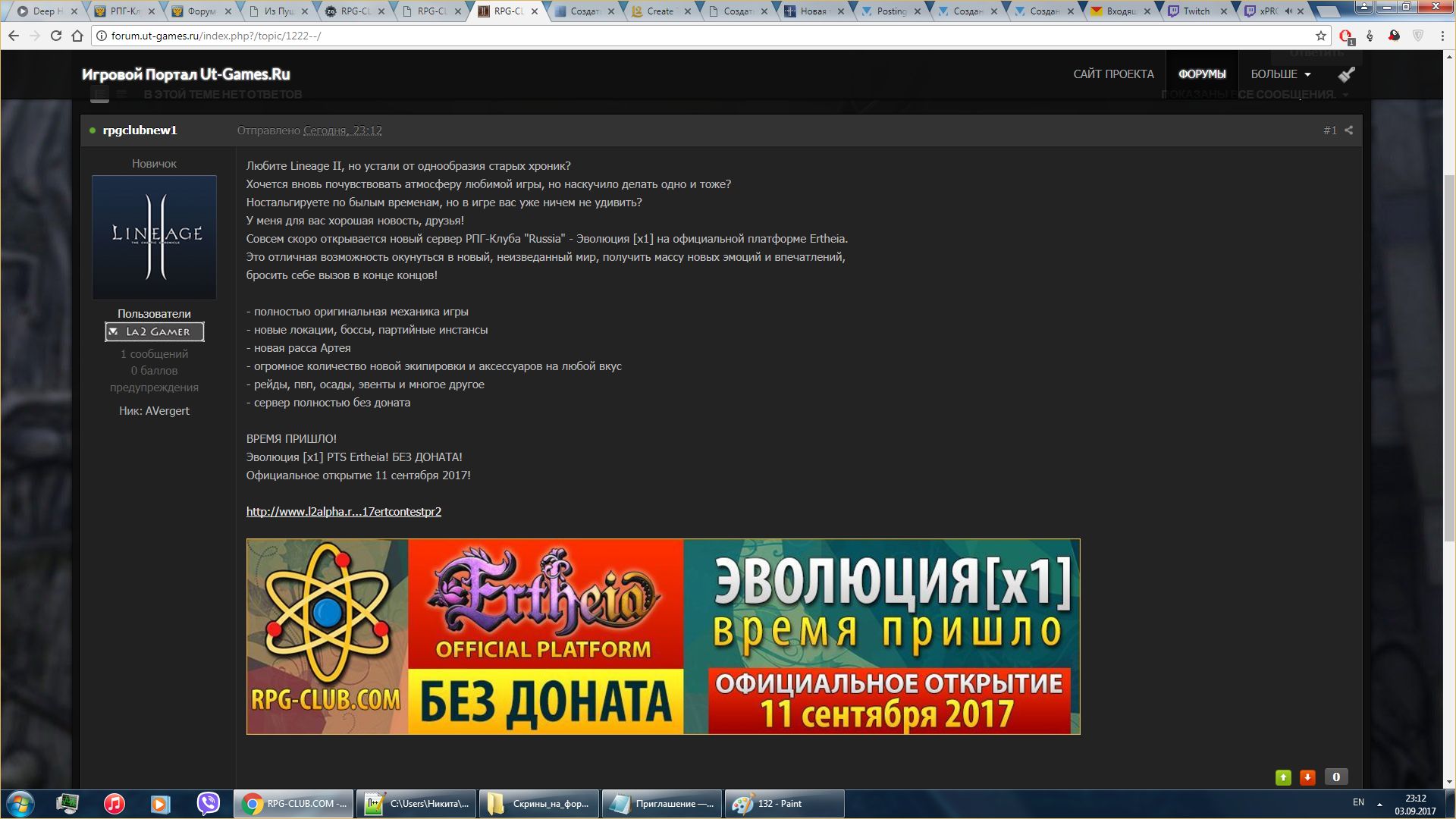
Task: Open the Скрины_на_фор folder taskbar window
Action: point(539,803)
